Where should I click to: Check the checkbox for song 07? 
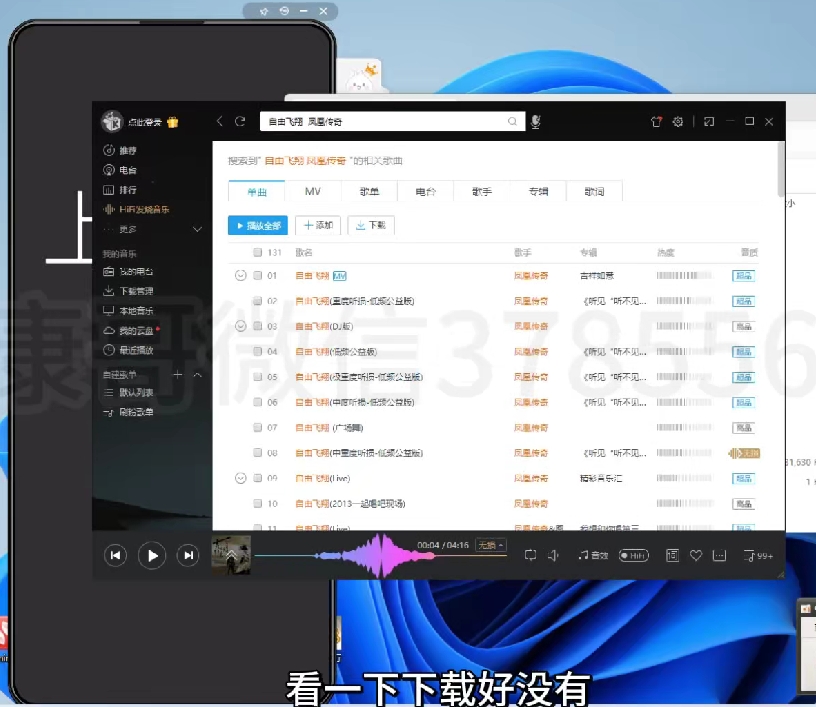(x=258, y=427)
